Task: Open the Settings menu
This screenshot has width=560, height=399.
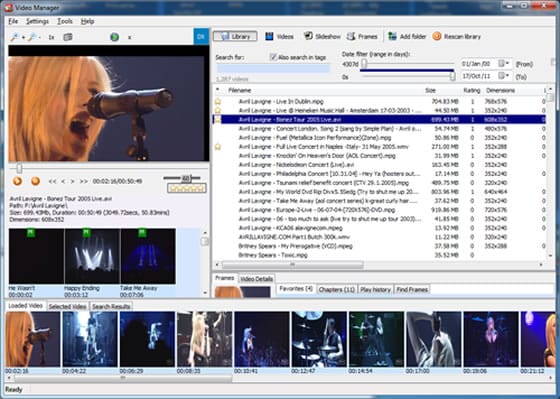Action: 37,21
